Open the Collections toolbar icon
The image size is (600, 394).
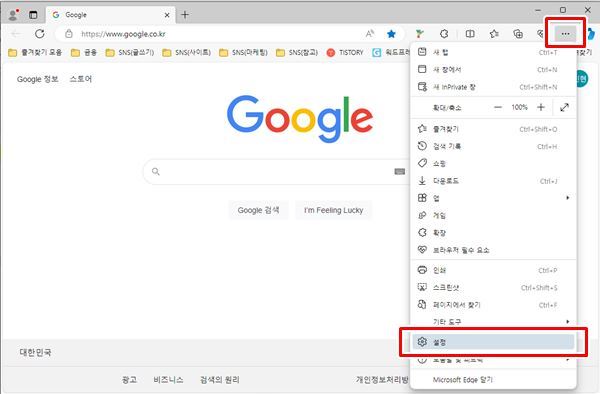518,34
